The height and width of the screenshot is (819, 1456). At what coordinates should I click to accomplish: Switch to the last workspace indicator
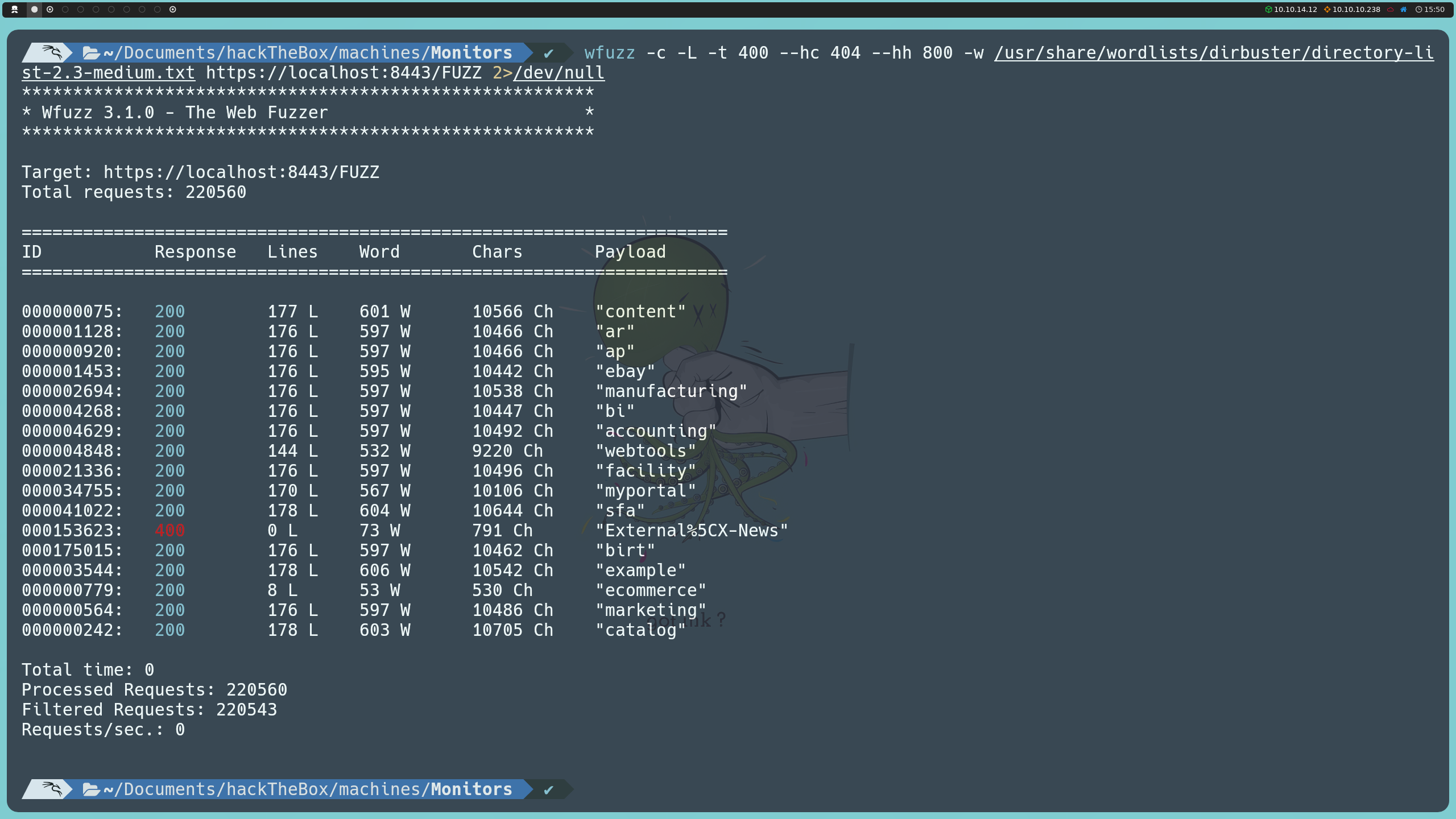[173, 9]
